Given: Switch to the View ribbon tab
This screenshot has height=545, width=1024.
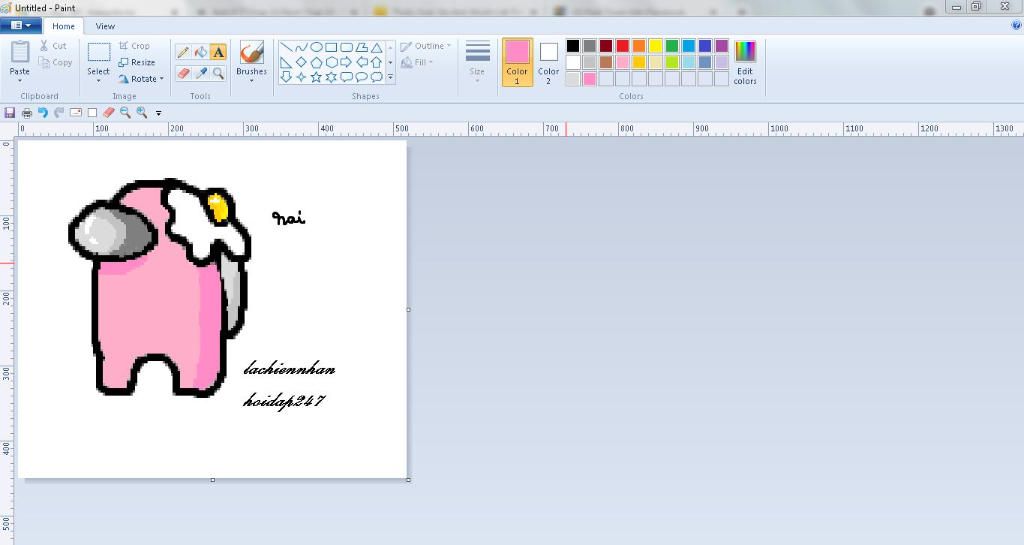Looking at the screenshot, I should [105, 26].
